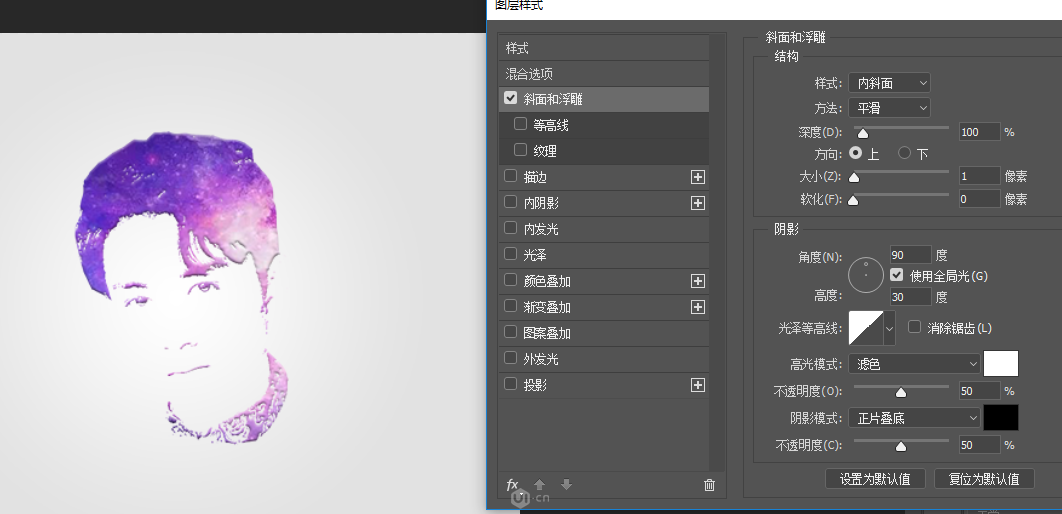The height and width of the screenshot is (514, 1062).
Task: Click the 设置为默认值 button
Action: tap(876, 479)
